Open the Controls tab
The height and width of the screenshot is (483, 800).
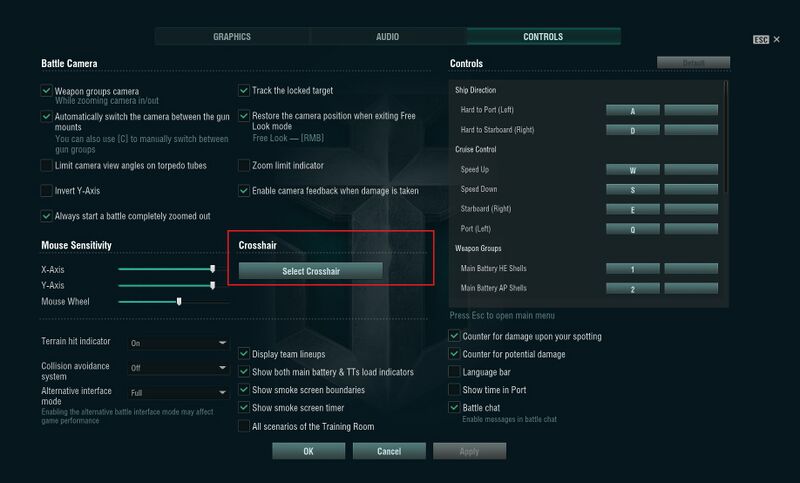pyautogui.click(x=543, y=37)
